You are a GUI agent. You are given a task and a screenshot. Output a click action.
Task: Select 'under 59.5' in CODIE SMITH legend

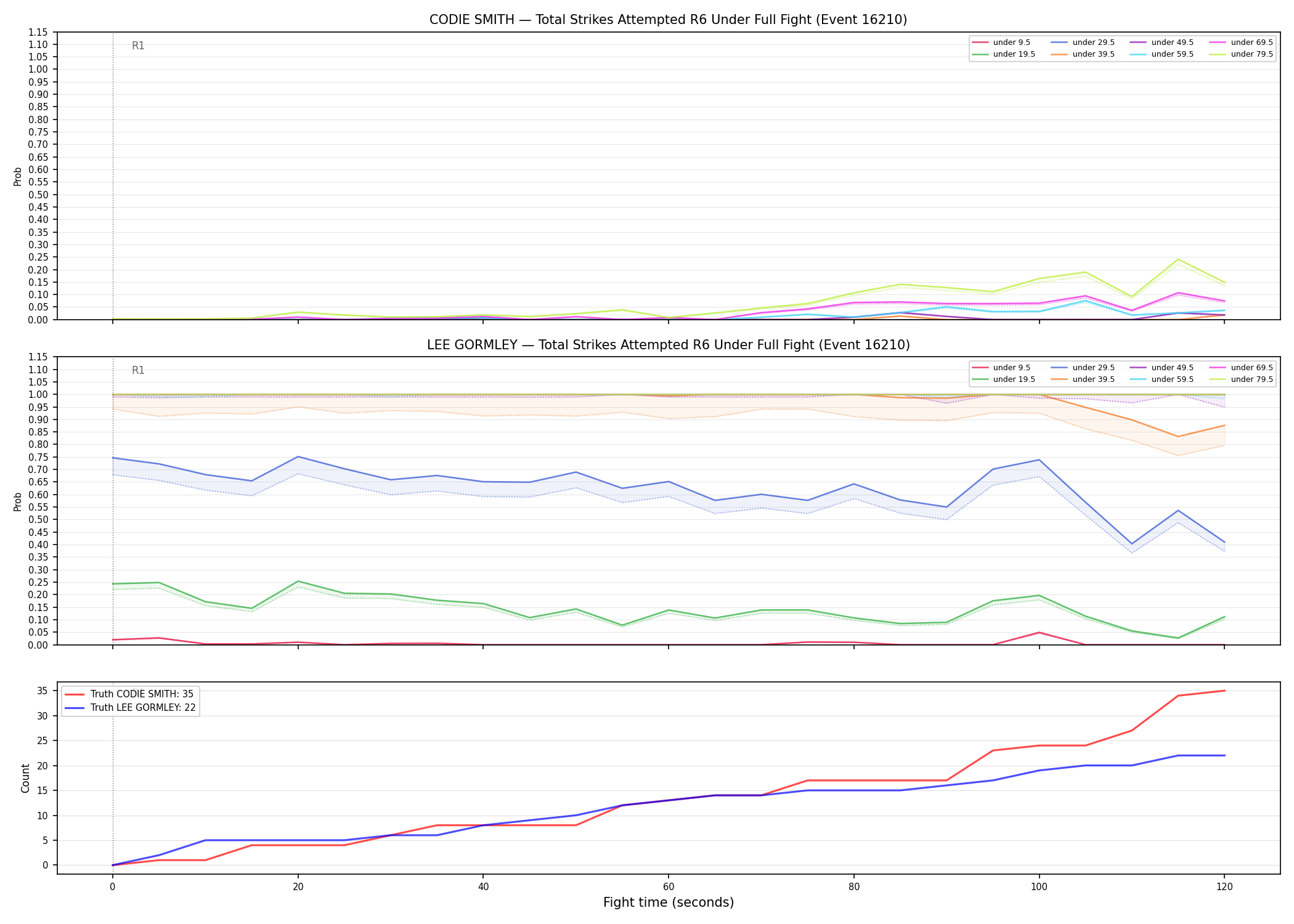(x=1162, y=54)
